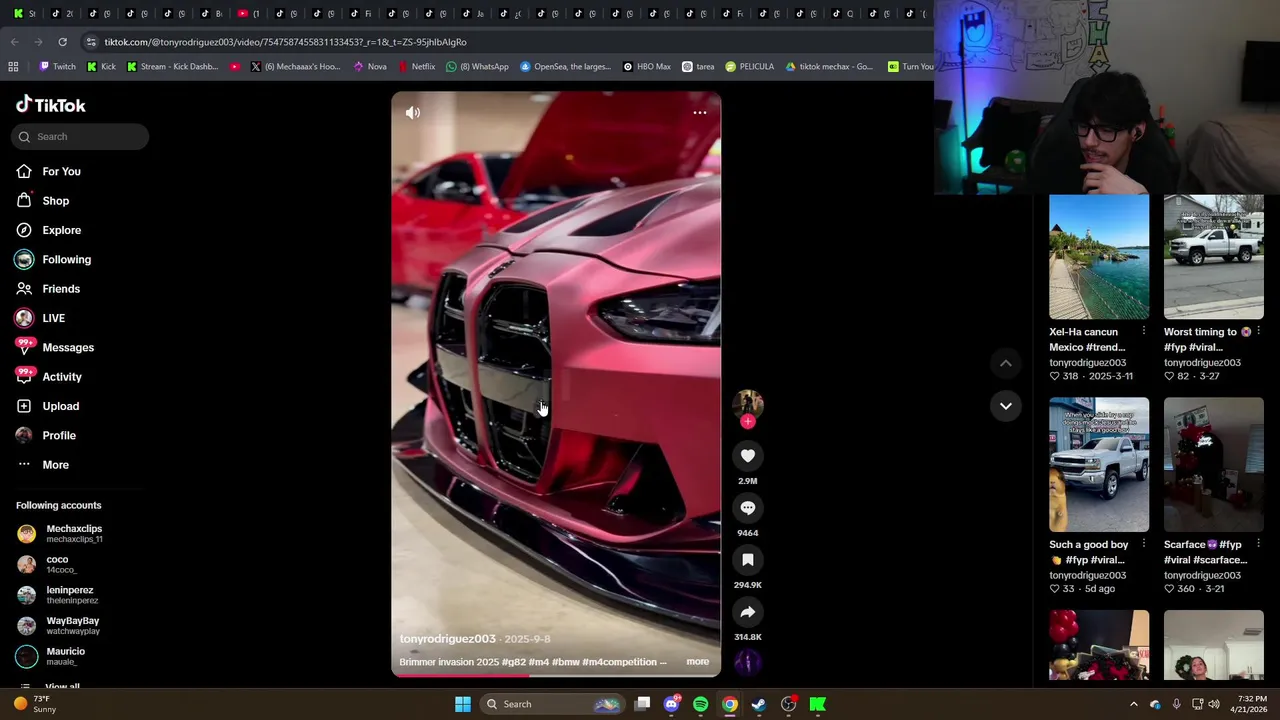Open the Stream - Kick Dashboard bookmark

pyautogui.click(x=171, y=67)
